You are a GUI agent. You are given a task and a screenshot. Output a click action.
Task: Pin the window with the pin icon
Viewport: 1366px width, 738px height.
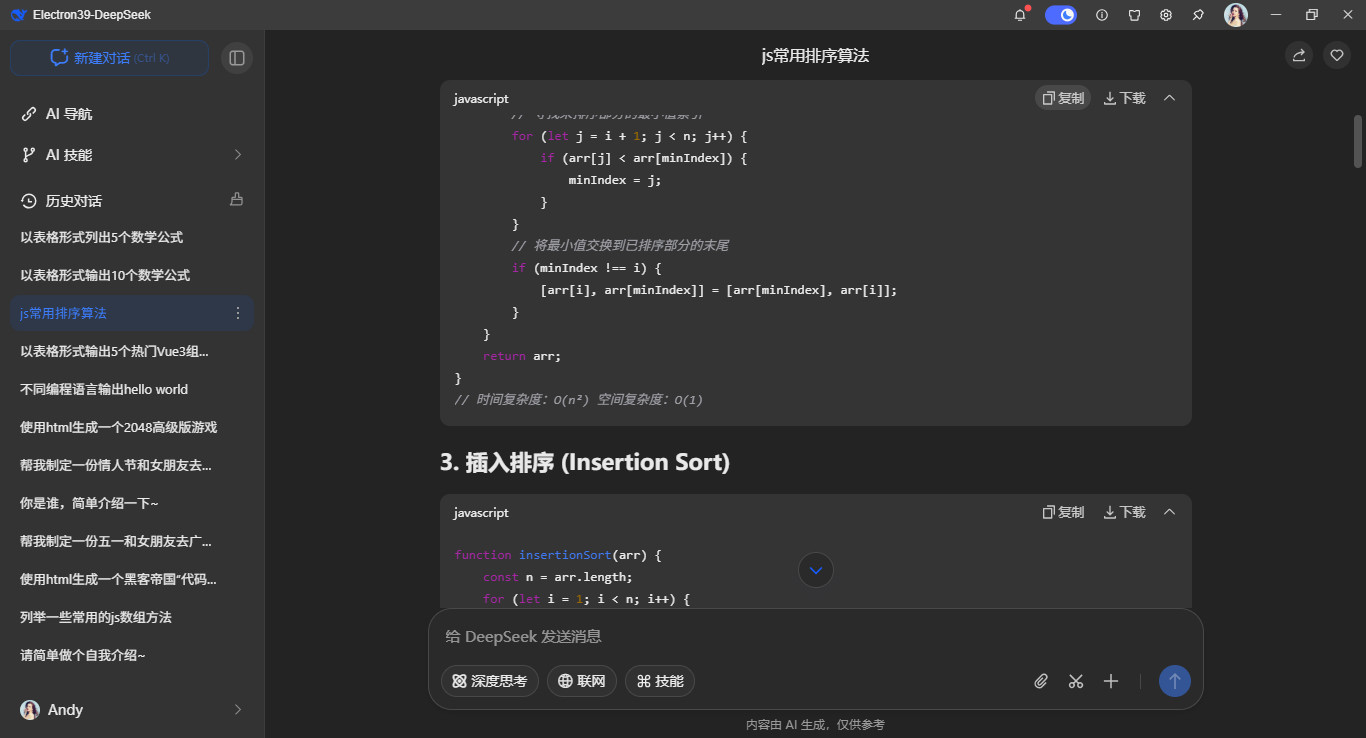coord(1197,15)
